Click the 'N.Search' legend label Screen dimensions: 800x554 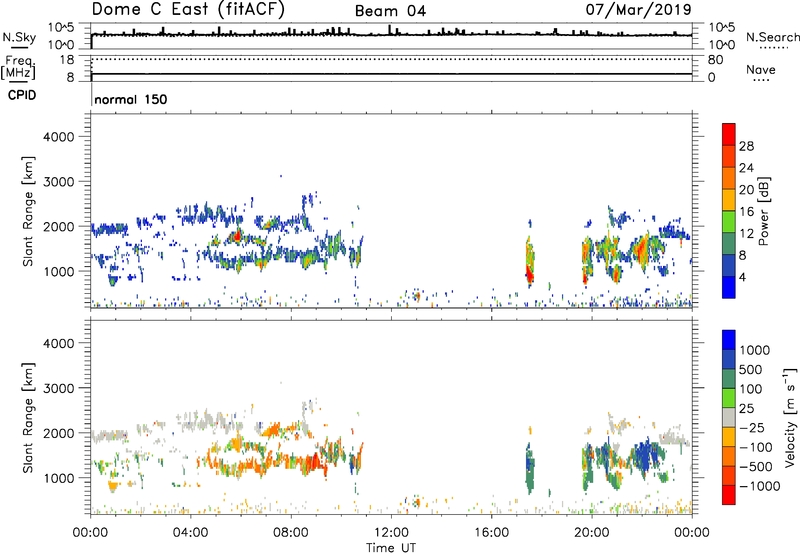tap(772, 37)
